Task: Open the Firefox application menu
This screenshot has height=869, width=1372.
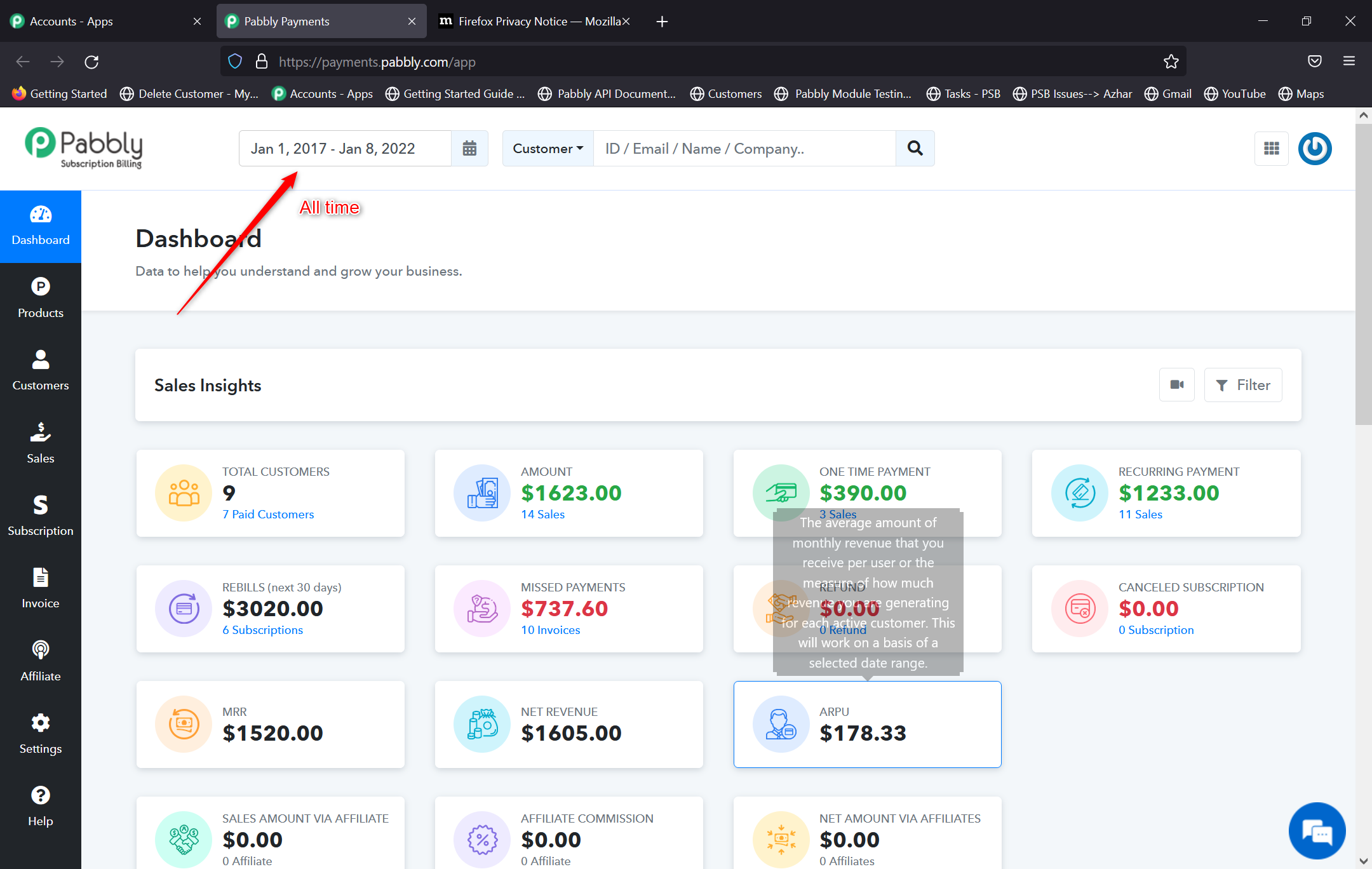Action: (1349, 61)
